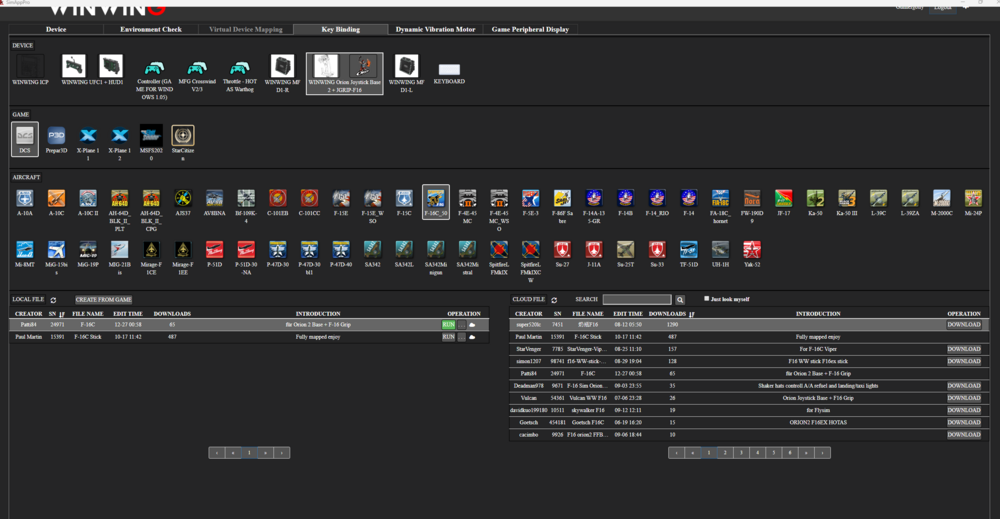Enable the Just look myself checkbox
The width and height of the screenshot is (1000, 519).
707,299
